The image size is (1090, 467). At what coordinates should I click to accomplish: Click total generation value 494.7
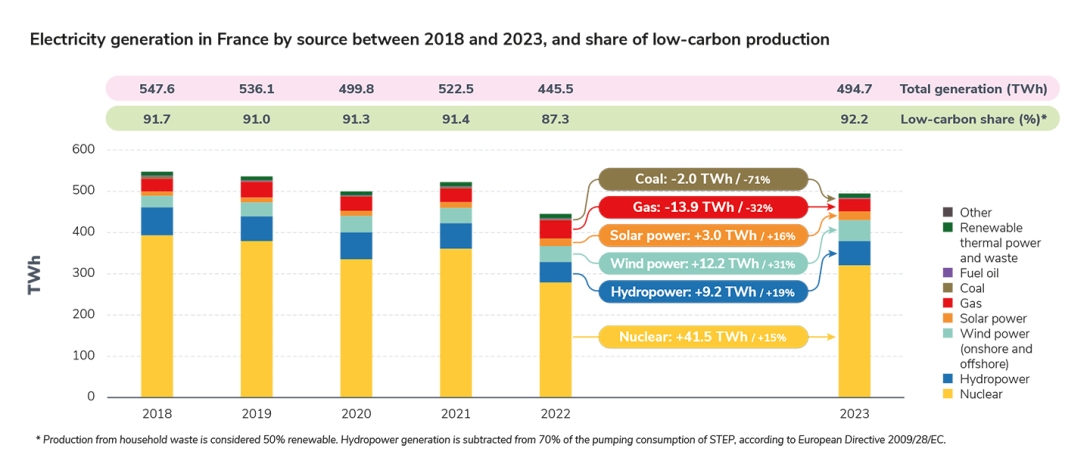855,89
